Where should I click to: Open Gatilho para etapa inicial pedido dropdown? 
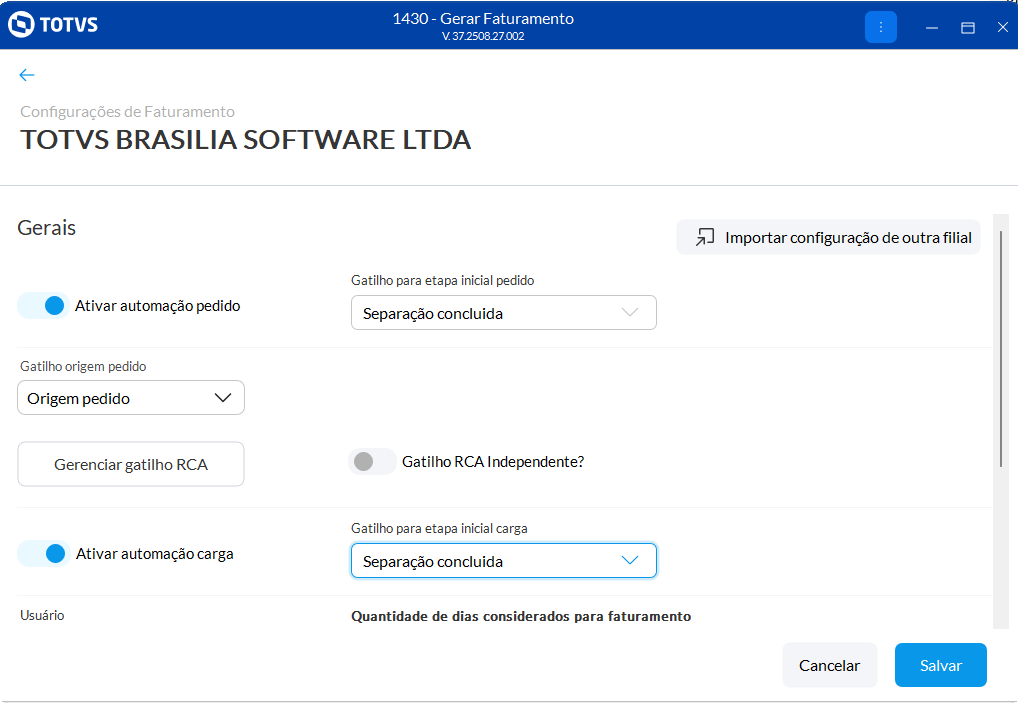(503, 313)
